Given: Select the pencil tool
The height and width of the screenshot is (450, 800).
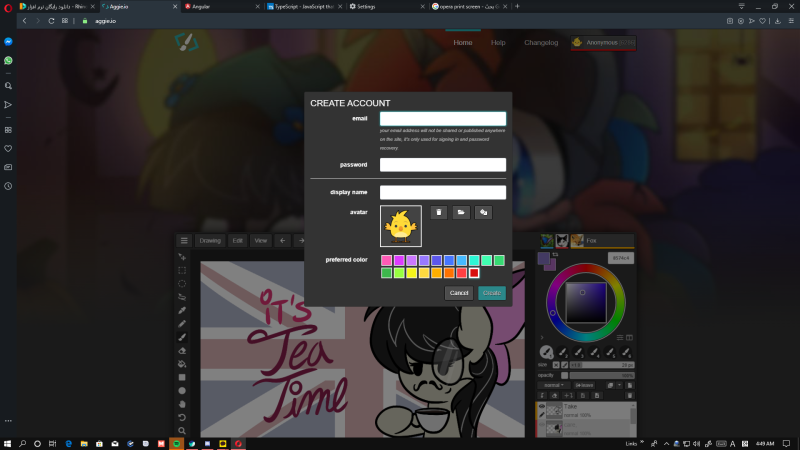Looking at the screenshot, I should pyautogui.click(x=182, y=323).
